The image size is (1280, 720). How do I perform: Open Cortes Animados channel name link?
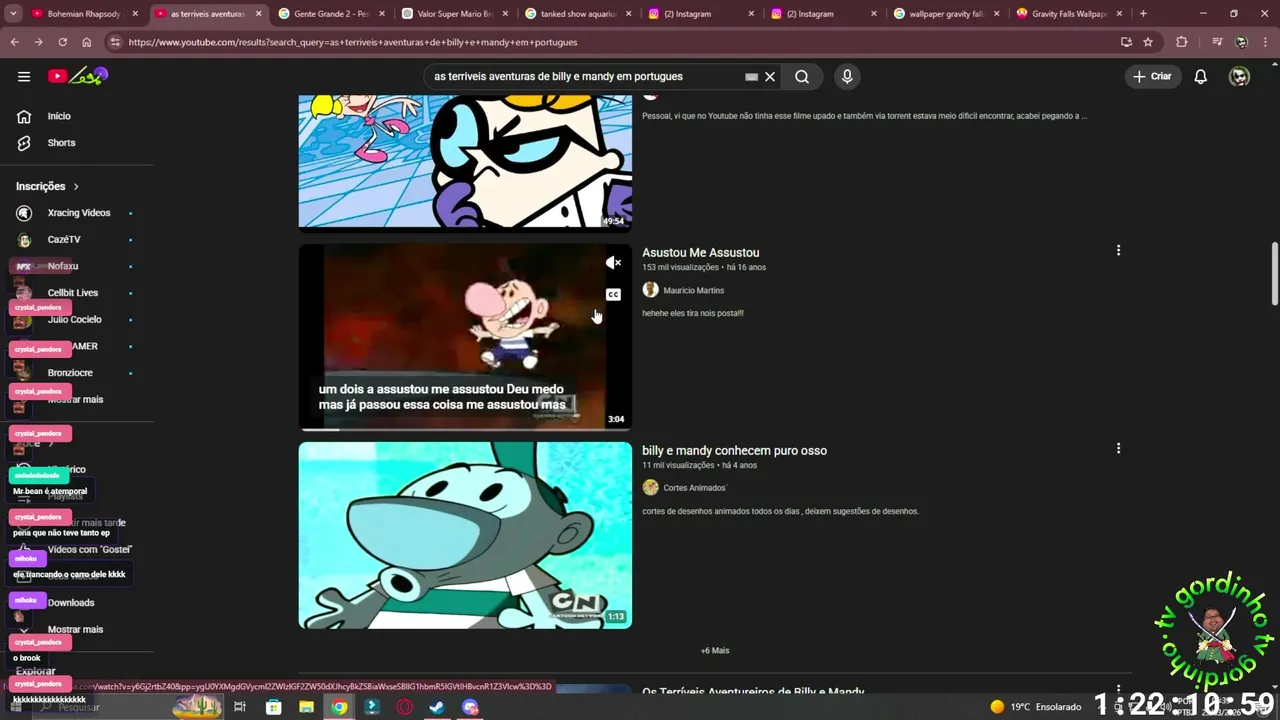click(695, 488)
